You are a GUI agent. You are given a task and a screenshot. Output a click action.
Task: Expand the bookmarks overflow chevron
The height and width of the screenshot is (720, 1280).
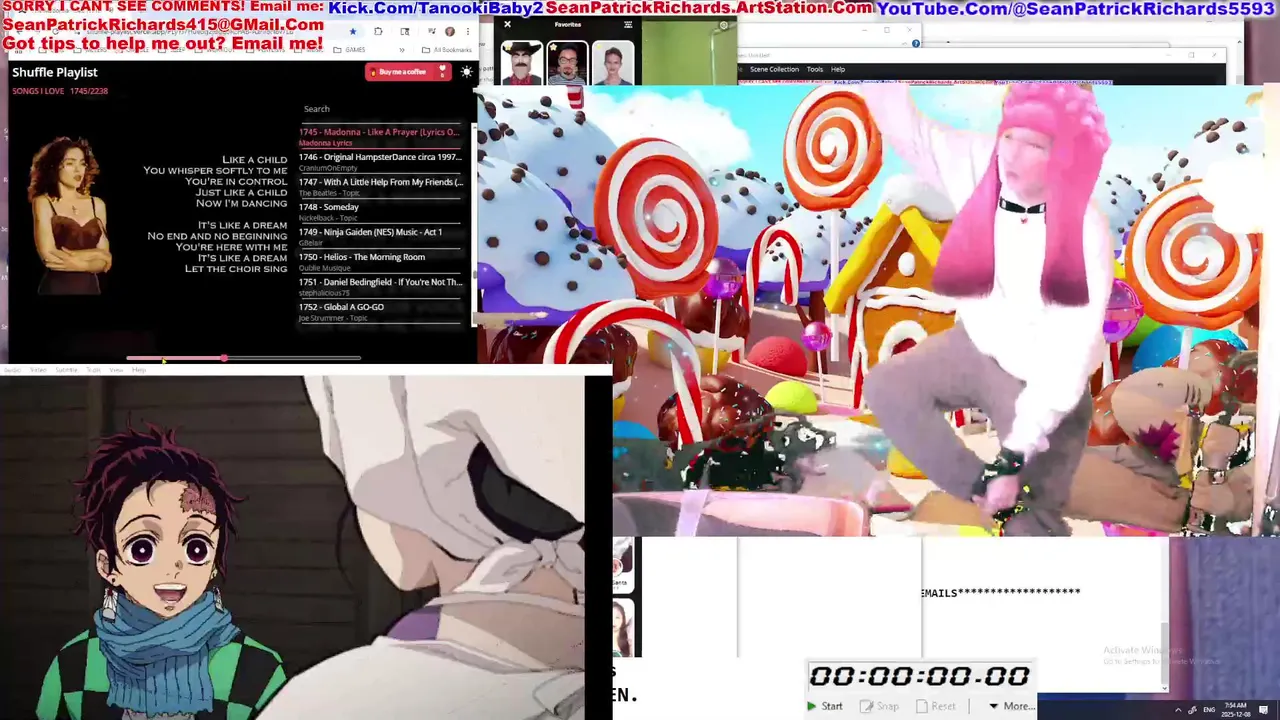click(403, 49)
